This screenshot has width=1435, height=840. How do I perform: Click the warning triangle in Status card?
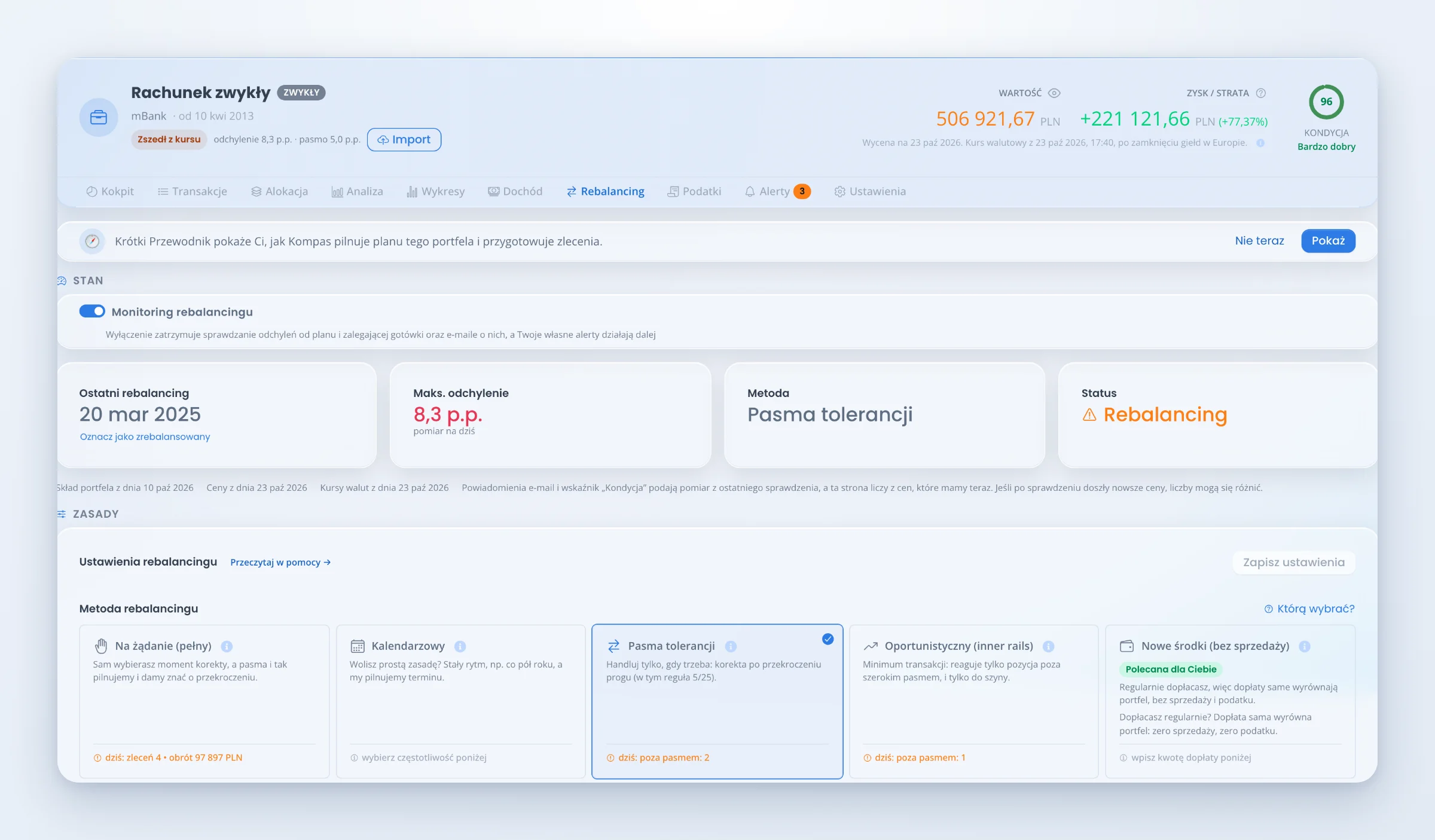1089,414
